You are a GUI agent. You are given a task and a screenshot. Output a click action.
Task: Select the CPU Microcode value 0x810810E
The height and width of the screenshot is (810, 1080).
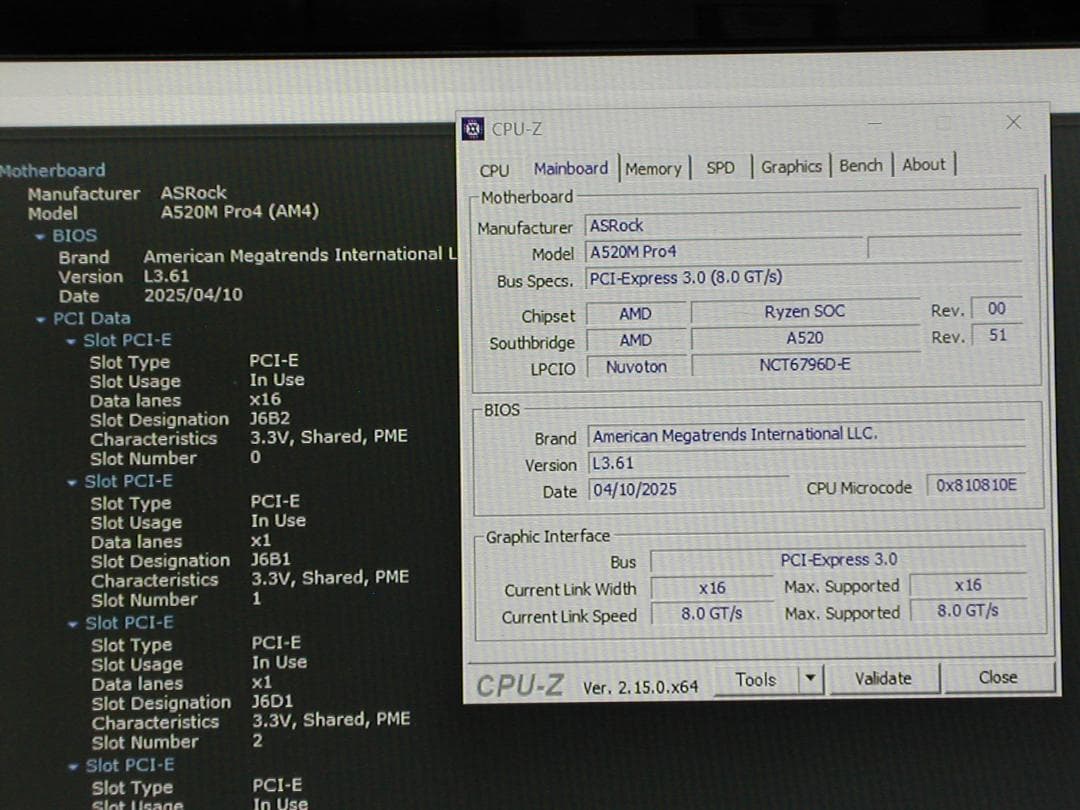pyautogui.click(x=975, y=487)
